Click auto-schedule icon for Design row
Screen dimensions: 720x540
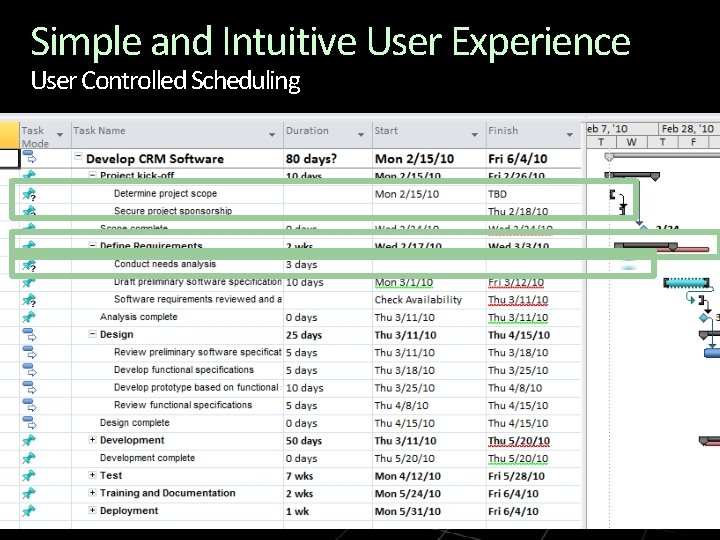click(x=29, y=335)
